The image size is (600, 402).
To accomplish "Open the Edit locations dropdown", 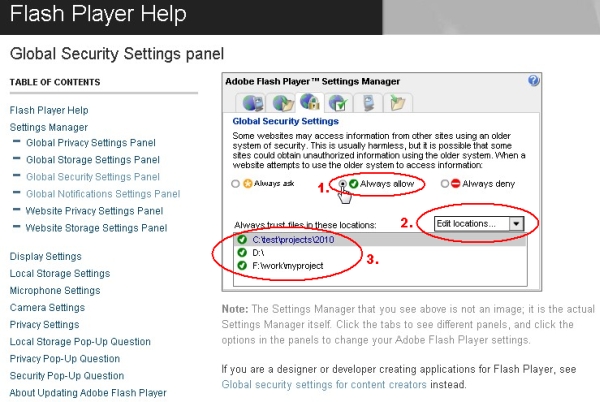I will click(x=479, y=224).
